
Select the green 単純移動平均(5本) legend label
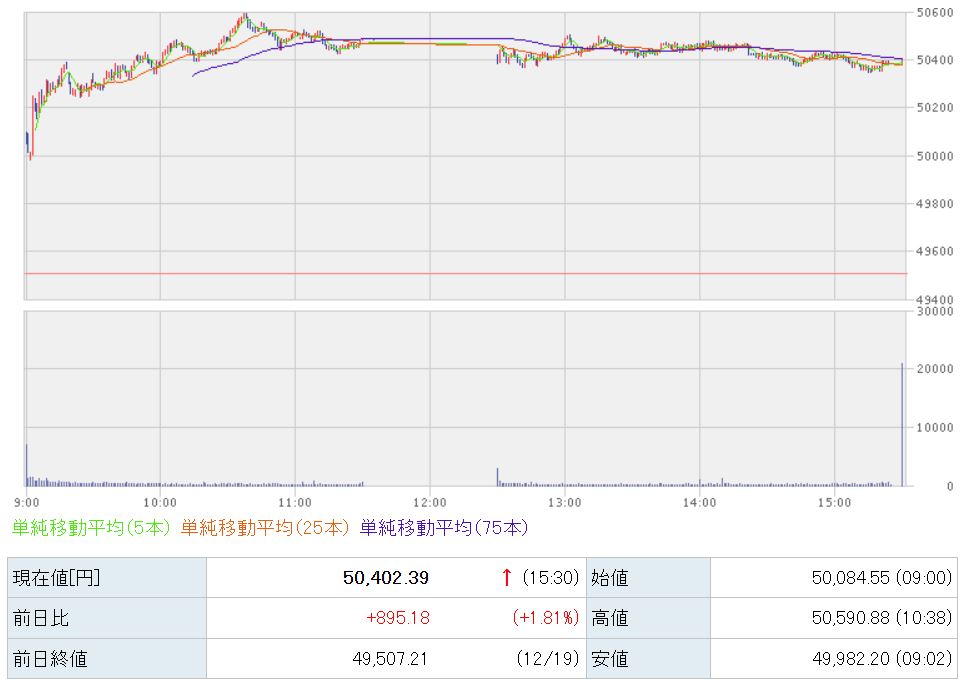tap(91, 527)
